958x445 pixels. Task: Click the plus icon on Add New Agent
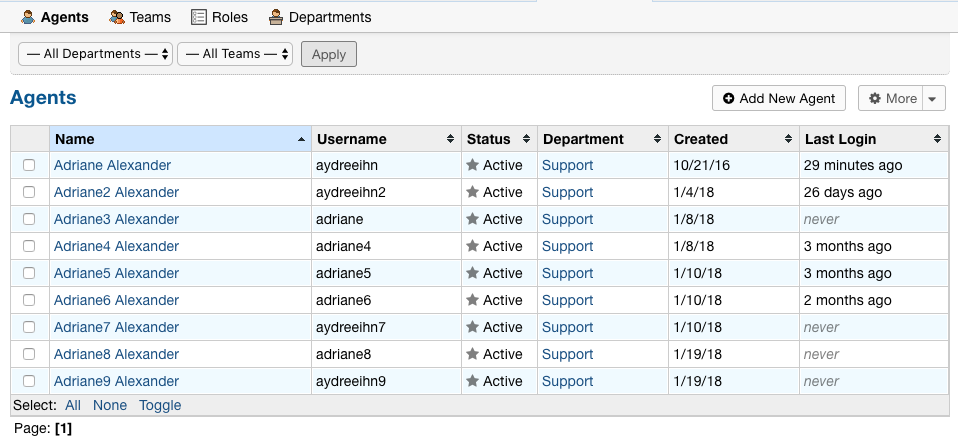point(728,98)
